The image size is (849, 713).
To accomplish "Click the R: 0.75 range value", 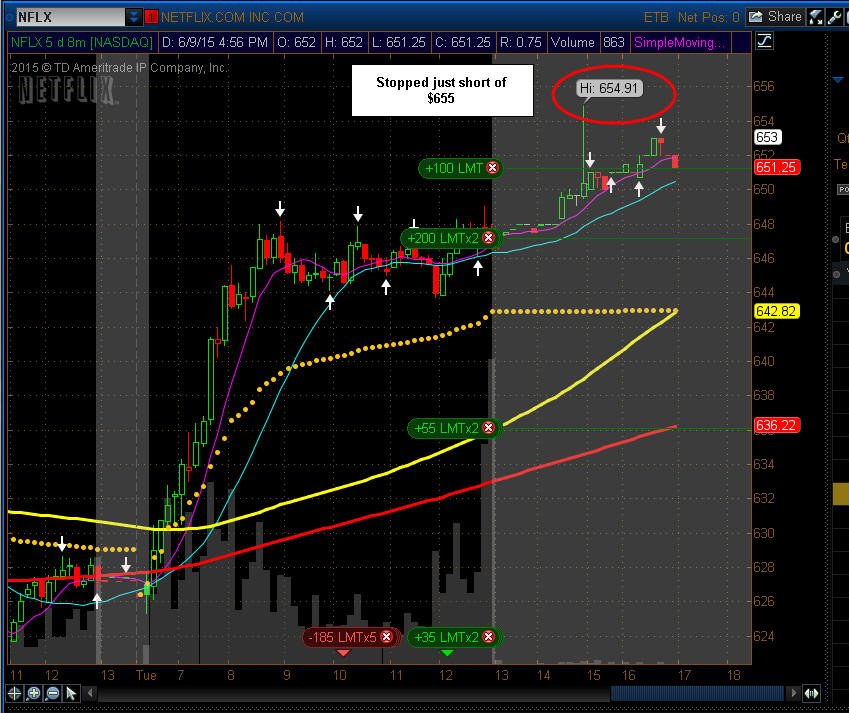I will point(521,42).
